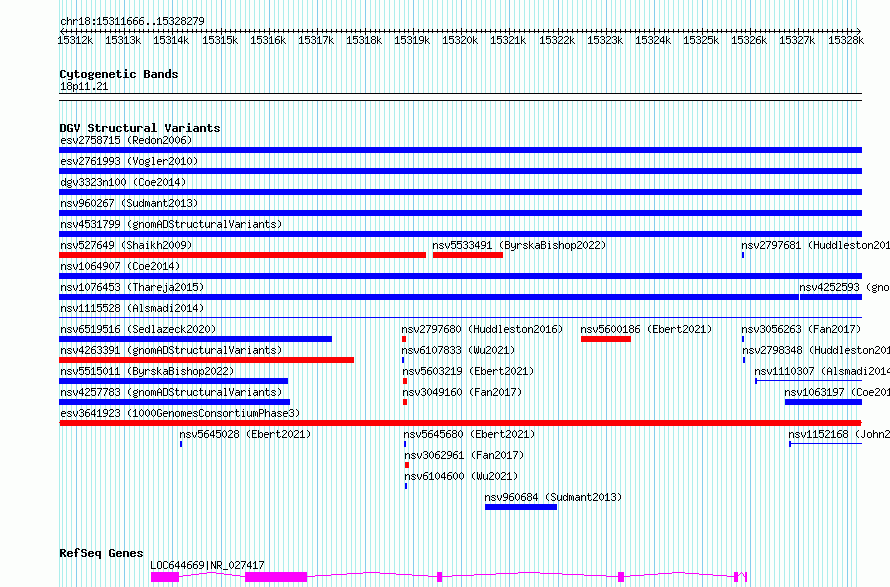This screenshot has height=587, width=890.
Task: Select nsv3049160 (Fan2017) label
Action: (x=462, y=392)
